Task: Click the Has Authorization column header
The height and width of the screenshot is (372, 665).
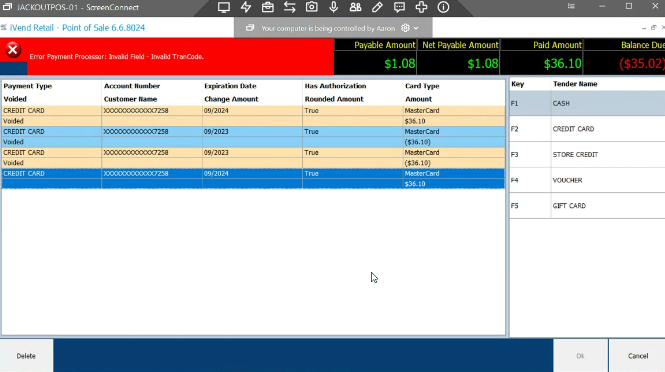Action: tap(335, 86)
